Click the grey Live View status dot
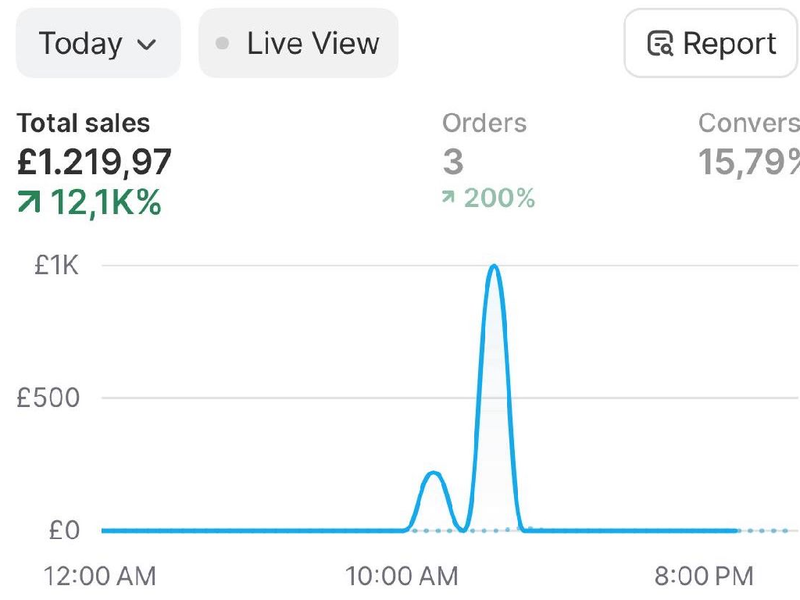Screen dimensions: 800x600 tap(223, 44)
